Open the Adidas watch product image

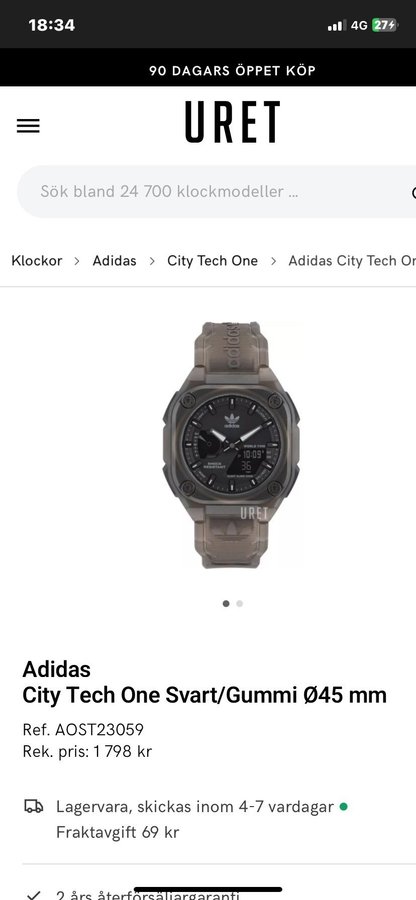point(231,445)
